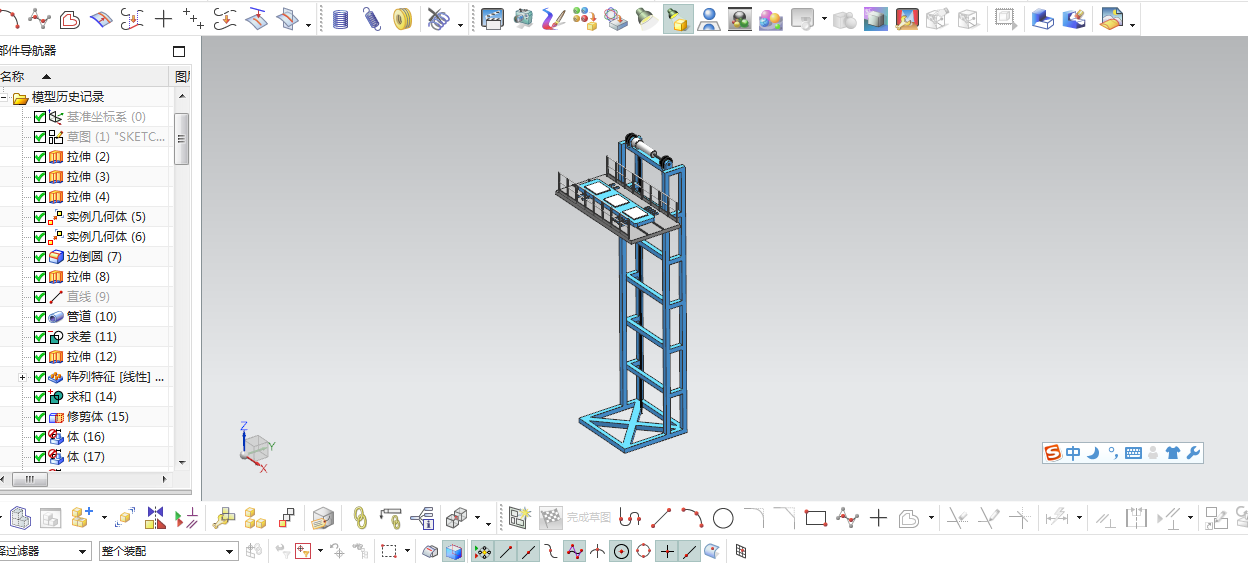Click the yellow ring icon in top toolbar
The height and width of the screenshot is (564, 1248).
pos(403,18)
